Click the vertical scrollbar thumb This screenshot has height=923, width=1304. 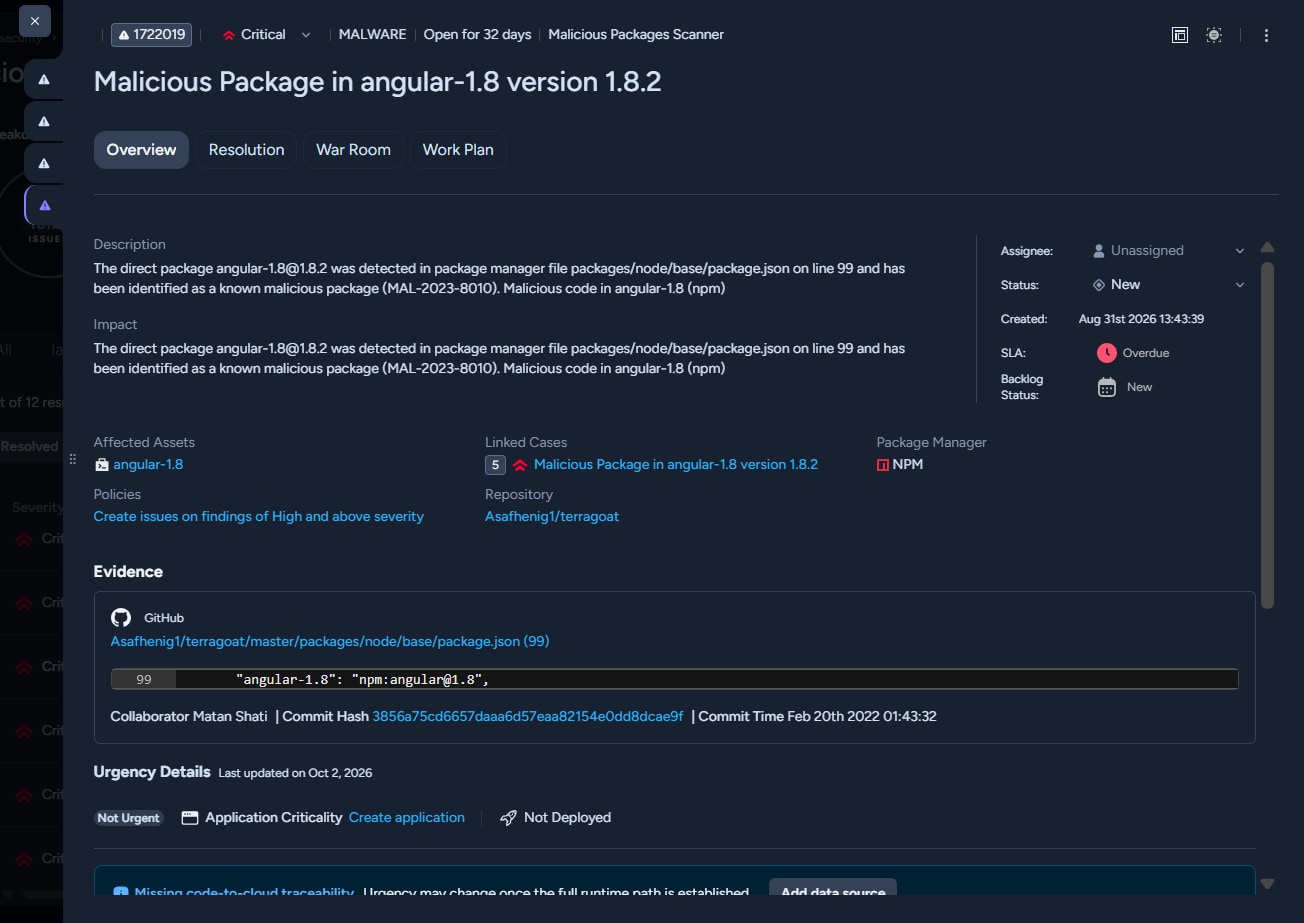1267,435
